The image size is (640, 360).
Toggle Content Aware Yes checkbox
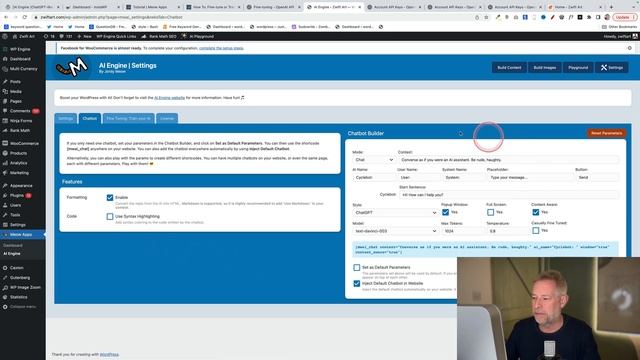click(x=536, y=212)
